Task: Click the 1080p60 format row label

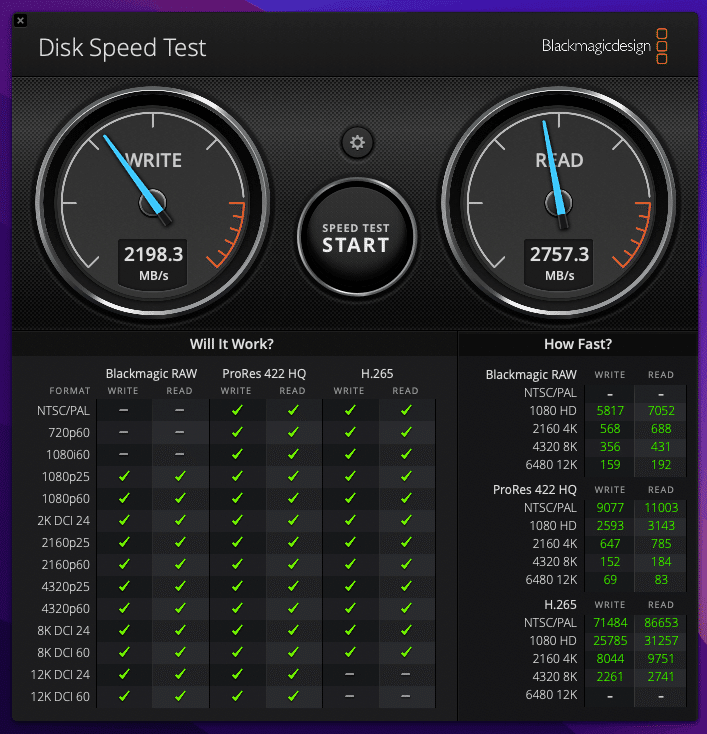Action: coord(66,499)
